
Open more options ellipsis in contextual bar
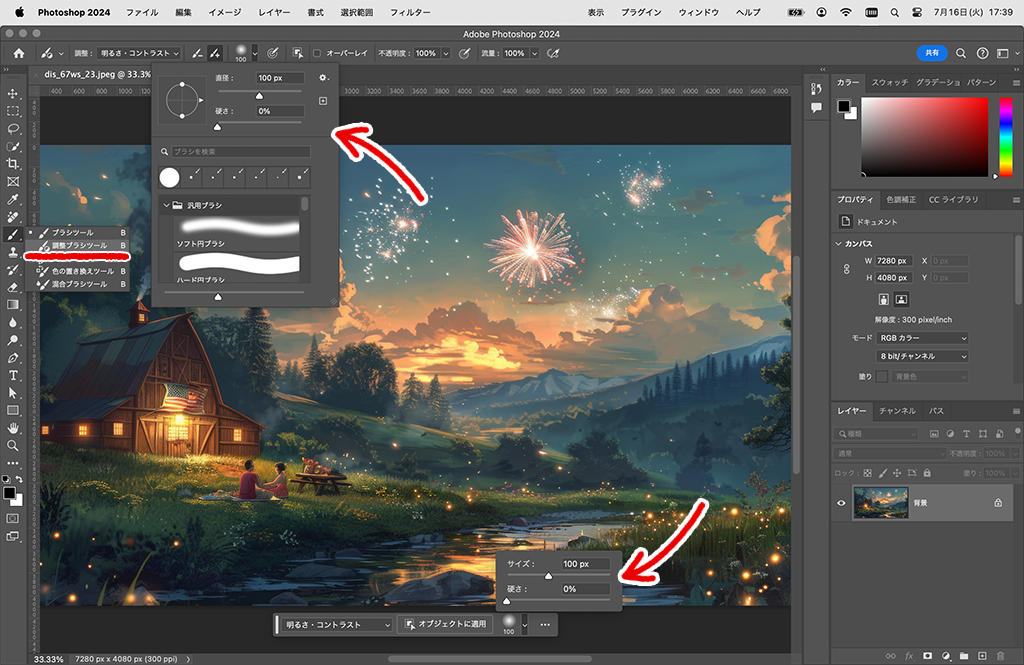[545, 624]
